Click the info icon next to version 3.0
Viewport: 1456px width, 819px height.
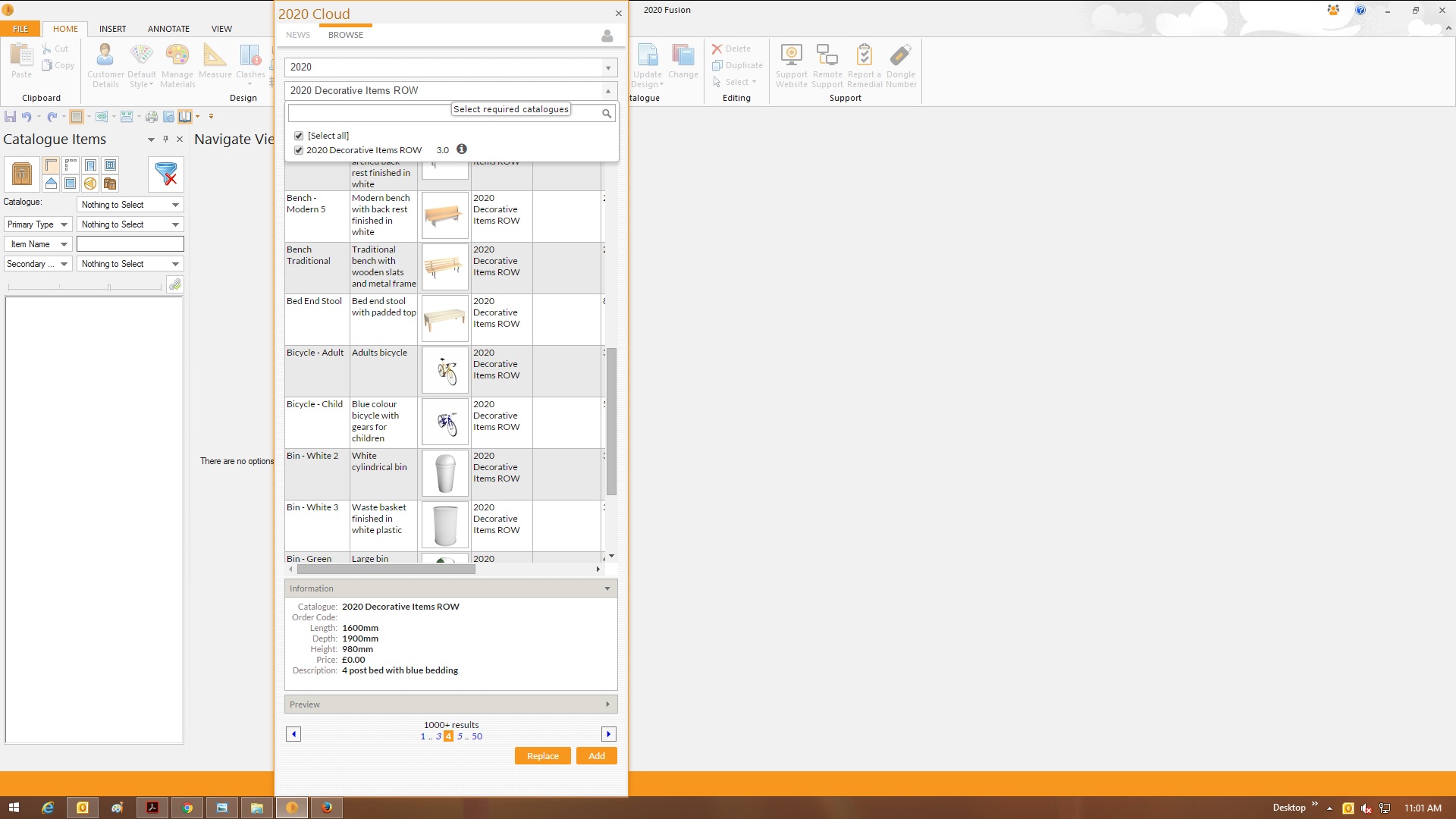(461, 149)
